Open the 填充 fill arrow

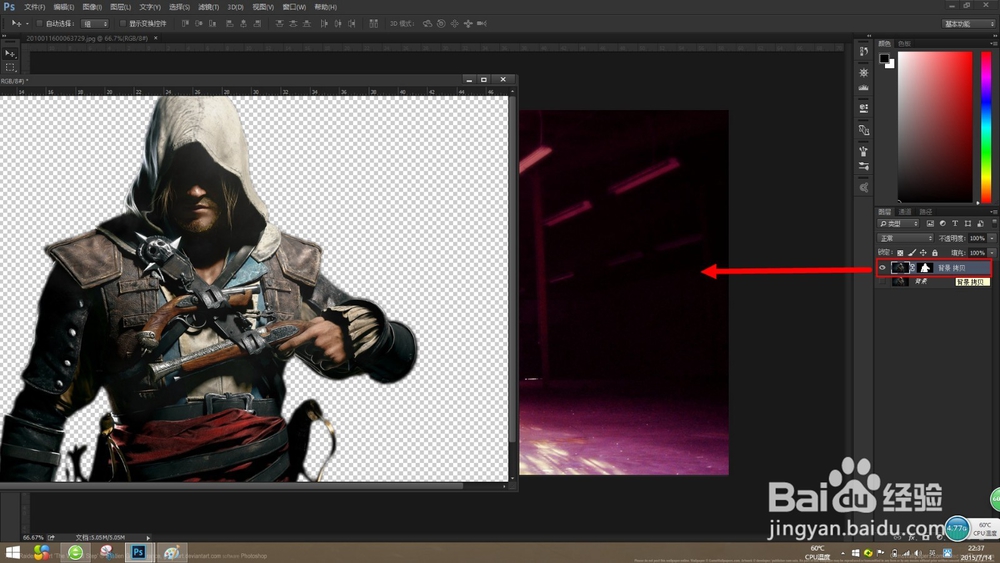[x=992, y=253]
